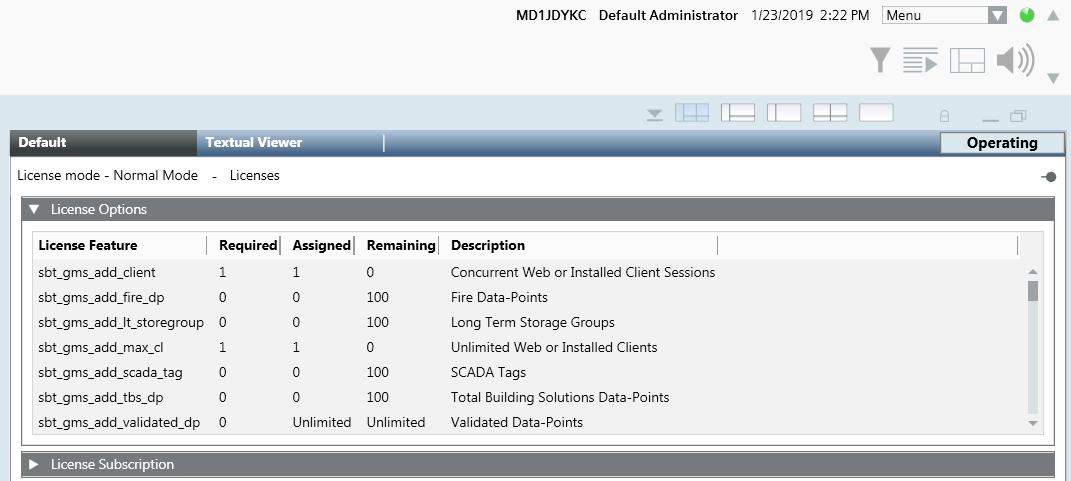Click the pane layout icon beside speaker

tap(967, 61)
